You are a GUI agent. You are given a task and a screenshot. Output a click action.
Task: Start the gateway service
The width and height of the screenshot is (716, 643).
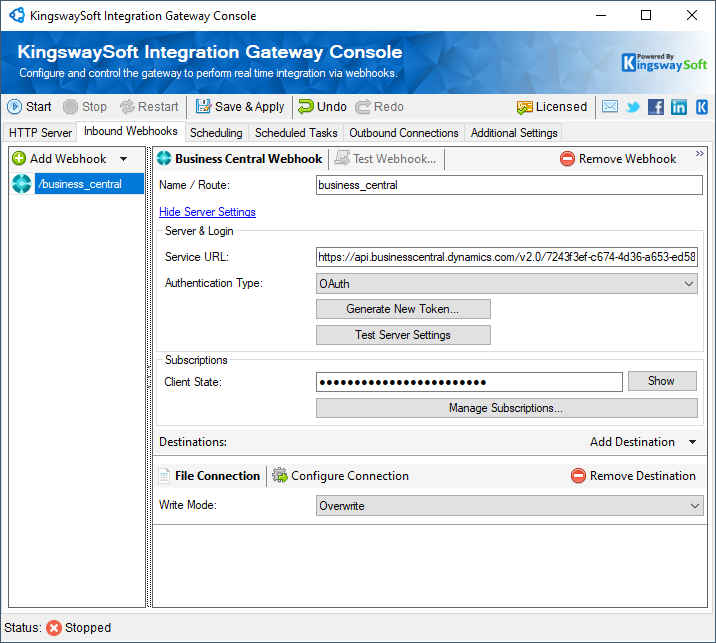click(x=29, y=107)
